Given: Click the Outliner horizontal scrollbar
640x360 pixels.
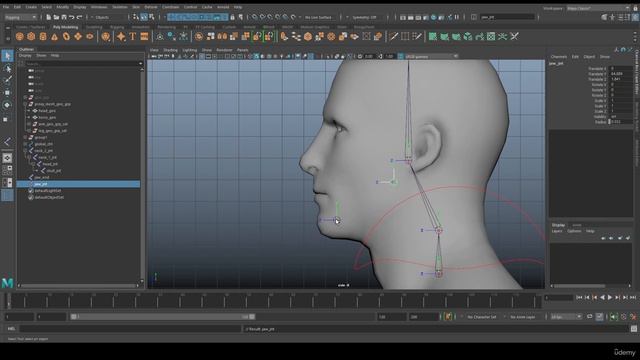Looking at the screenshot, I should tap(78, 285).
